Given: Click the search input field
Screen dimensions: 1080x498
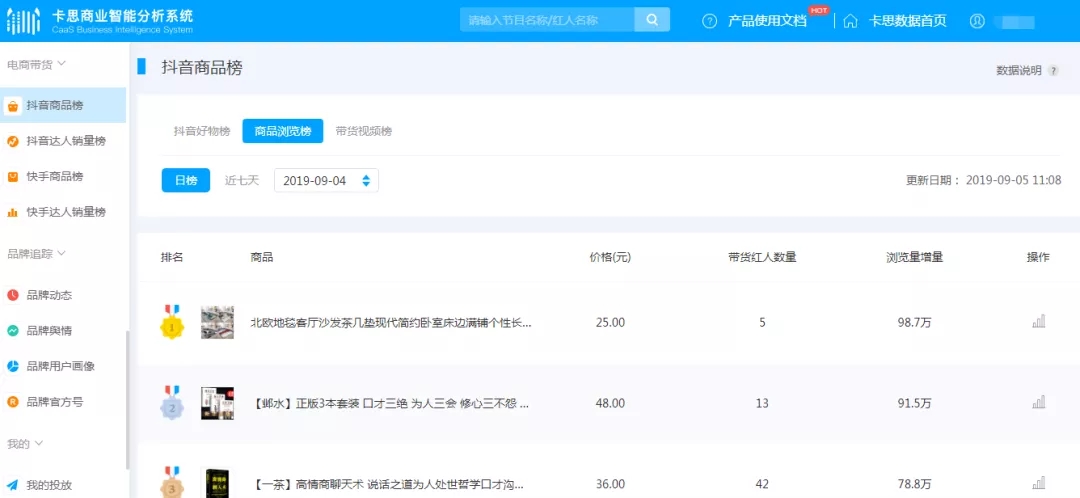Looking at the screenshot, I should pyautogui.click(x=547, y=20).
